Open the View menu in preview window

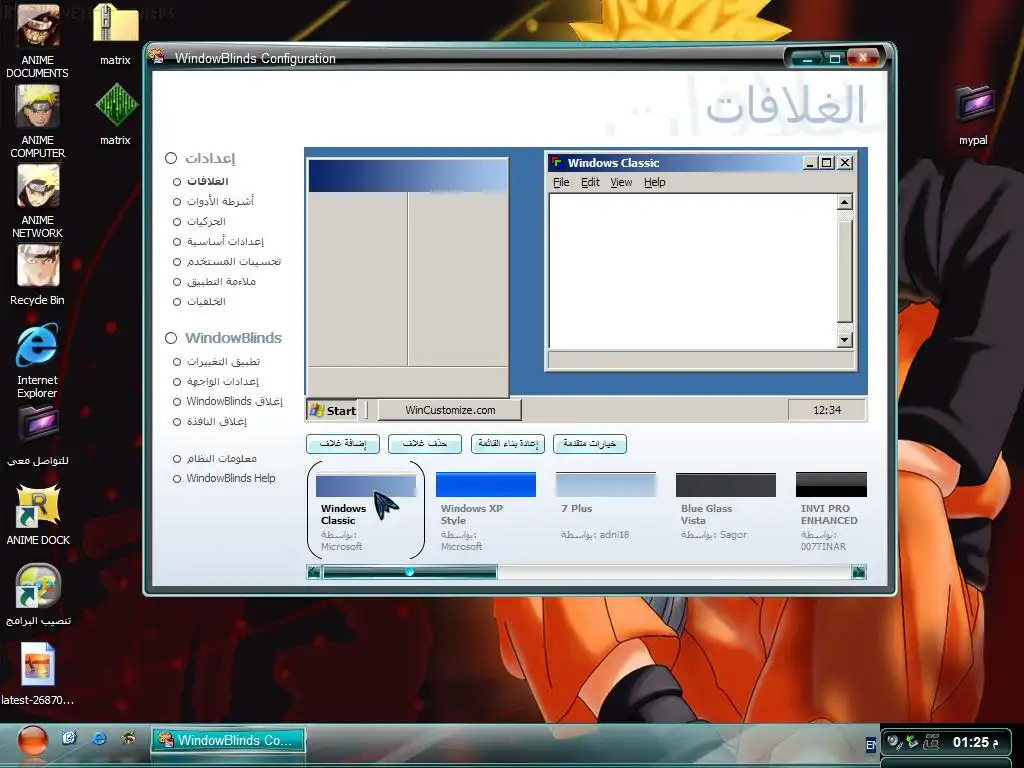click(x=621, y=182)
